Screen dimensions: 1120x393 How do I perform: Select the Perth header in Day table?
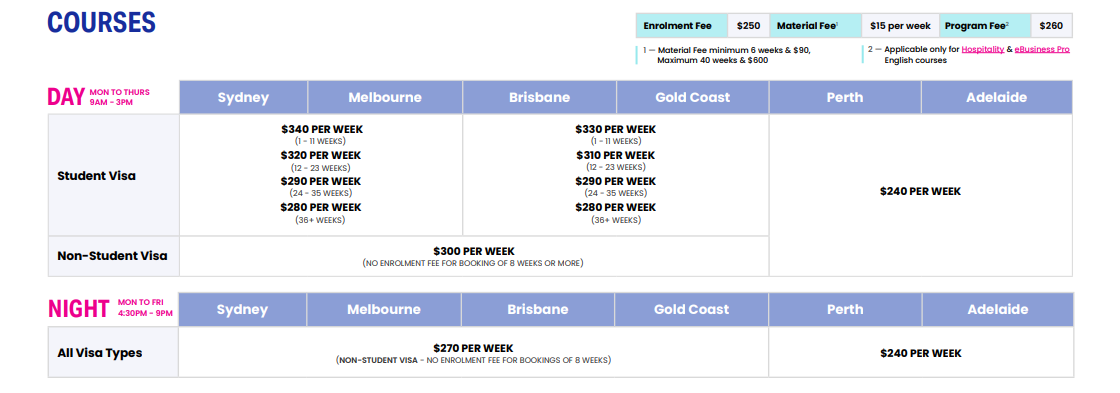click(845, 97)
